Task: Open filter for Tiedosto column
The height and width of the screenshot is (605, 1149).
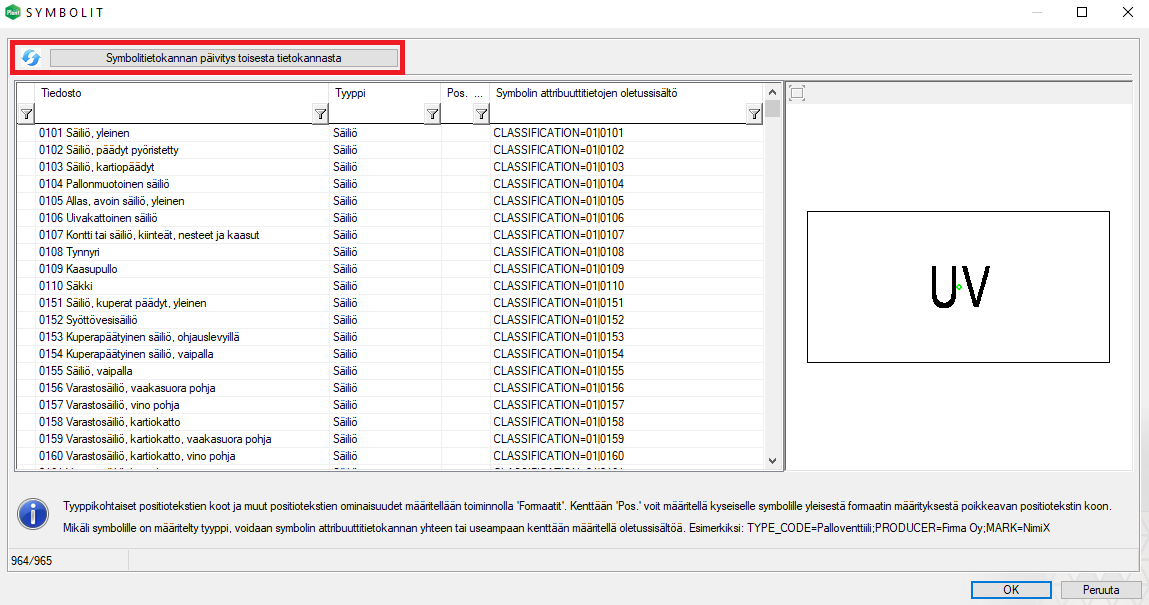Action: coord(320,115)
